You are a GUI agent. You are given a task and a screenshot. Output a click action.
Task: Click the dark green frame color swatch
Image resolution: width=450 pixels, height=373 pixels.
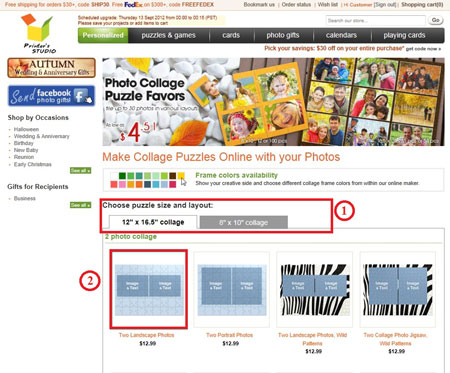pyautogui.click(x=122, y=176)
